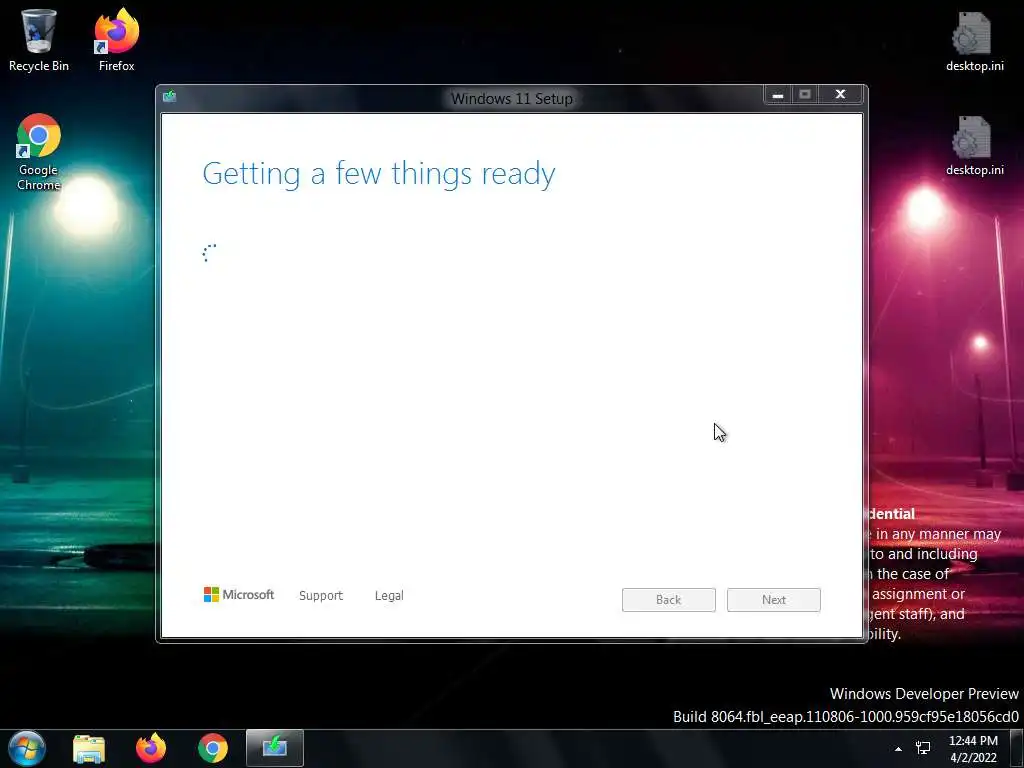This screenshot has width=1024, height=768.
Task: Select the Google Chrome desktop shortcut
Action: click(39, 152)
